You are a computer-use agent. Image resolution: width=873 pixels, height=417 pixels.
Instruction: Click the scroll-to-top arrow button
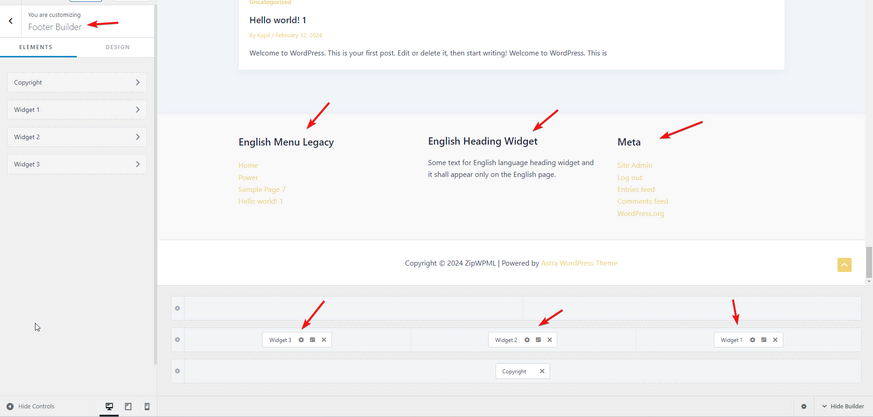click(844, 264)
